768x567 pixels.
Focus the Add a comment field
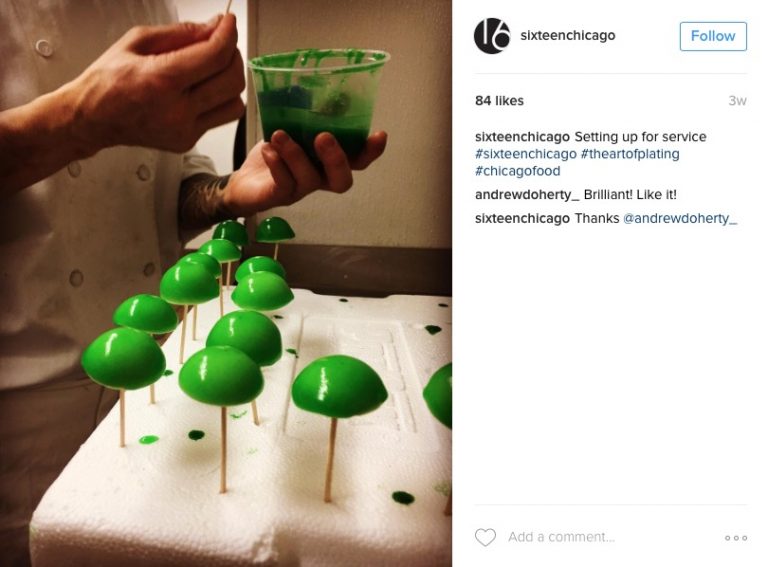pos(600,537)
